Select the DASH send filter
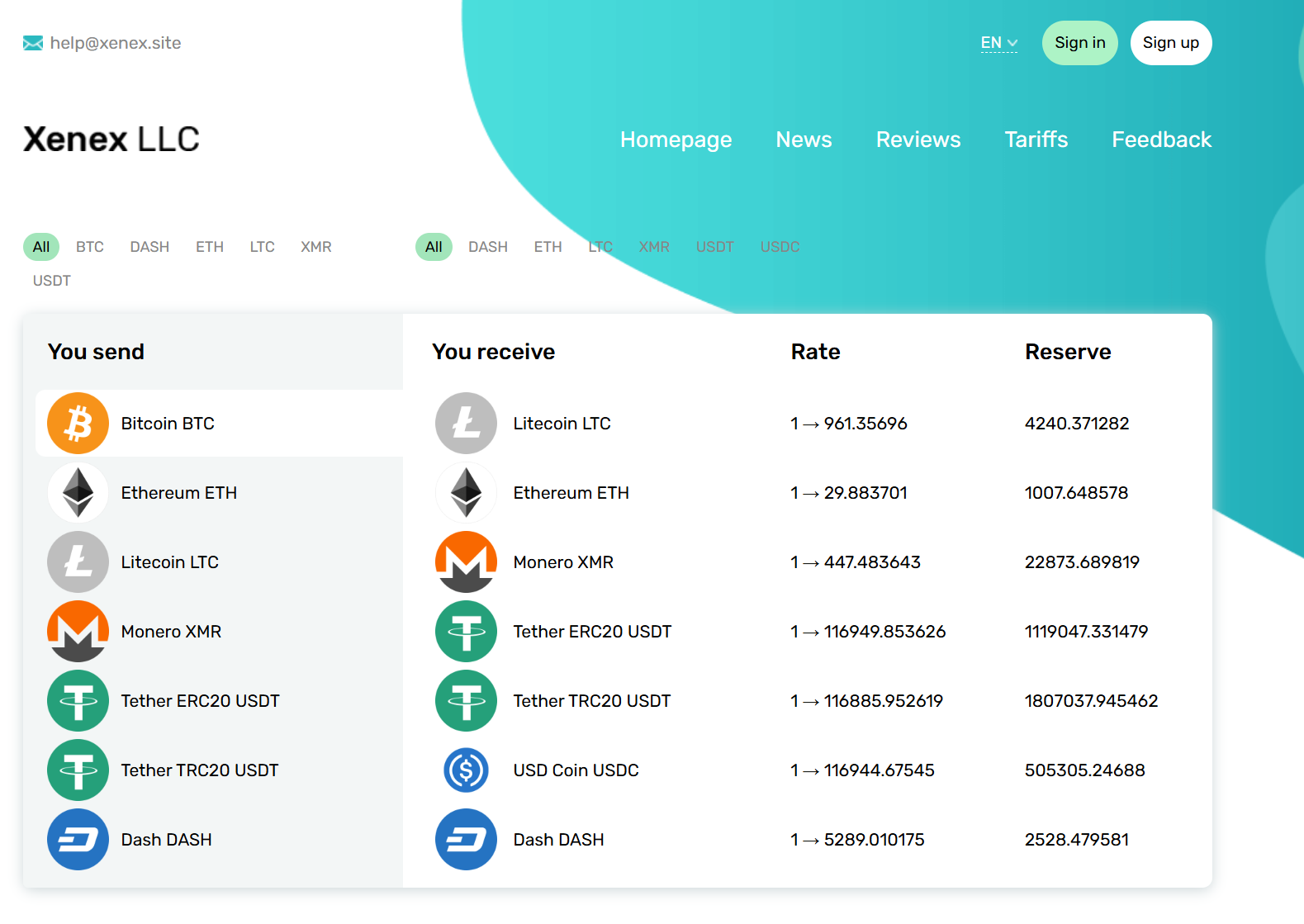1304x924 pixels. pos(149,247)
